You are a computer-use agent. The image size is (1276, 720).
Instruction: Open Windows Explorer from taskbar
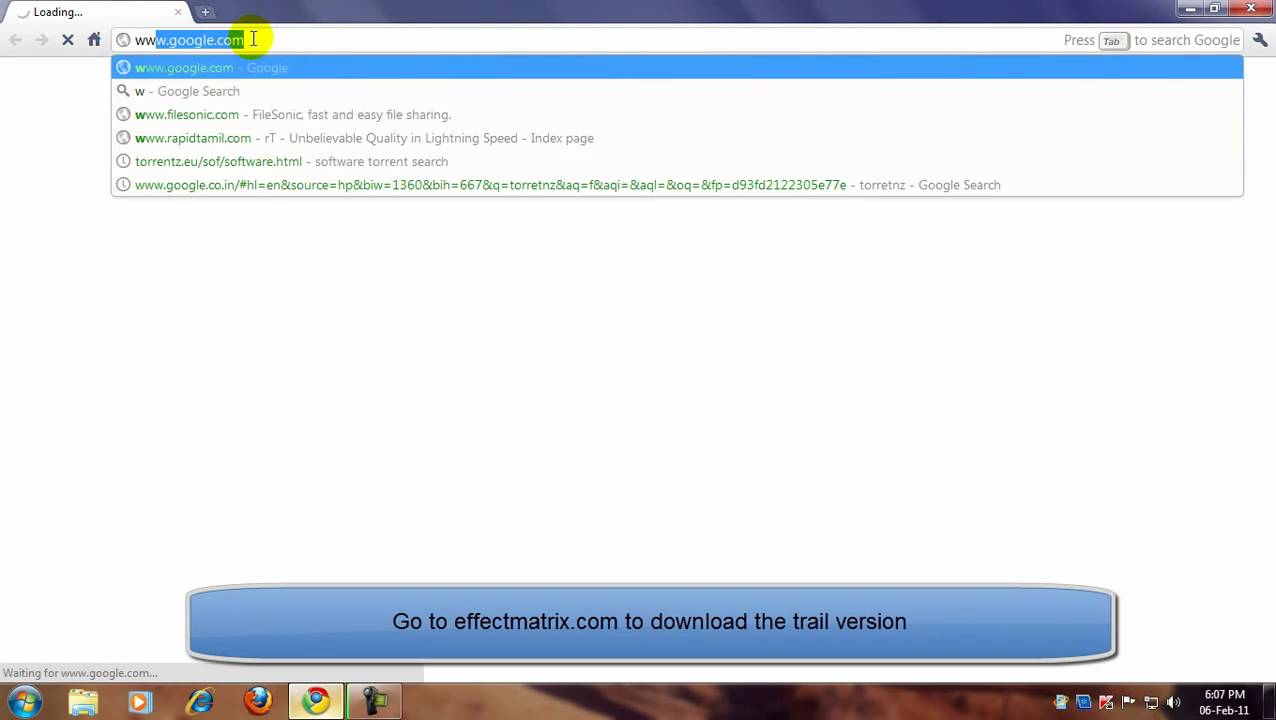tap(84, 702)
